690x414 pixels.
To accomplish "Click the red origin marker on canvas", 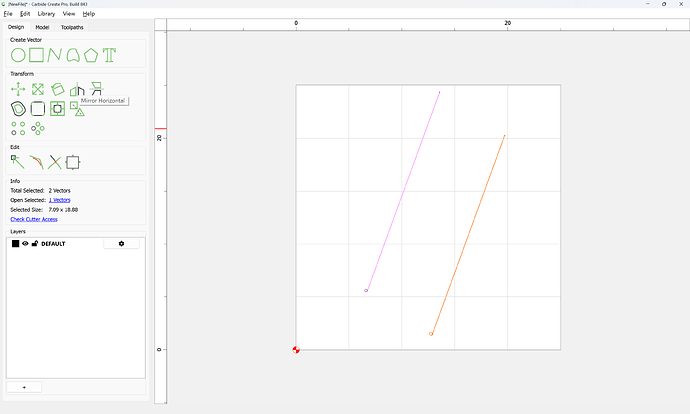I will pyautogui.click(x=296, y=350).
